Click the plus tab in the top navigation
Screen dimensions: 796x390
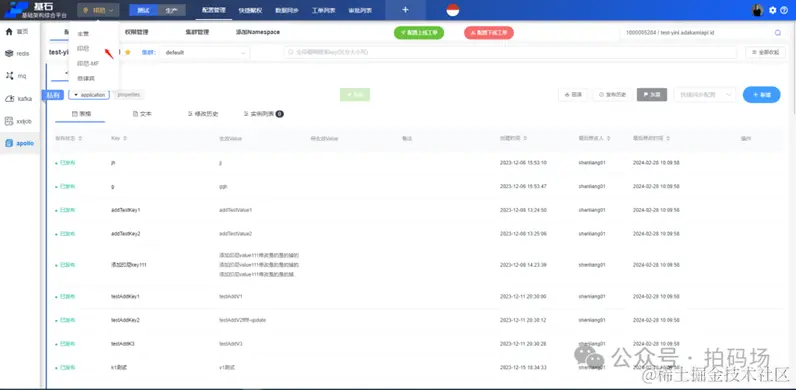point(405,10)
